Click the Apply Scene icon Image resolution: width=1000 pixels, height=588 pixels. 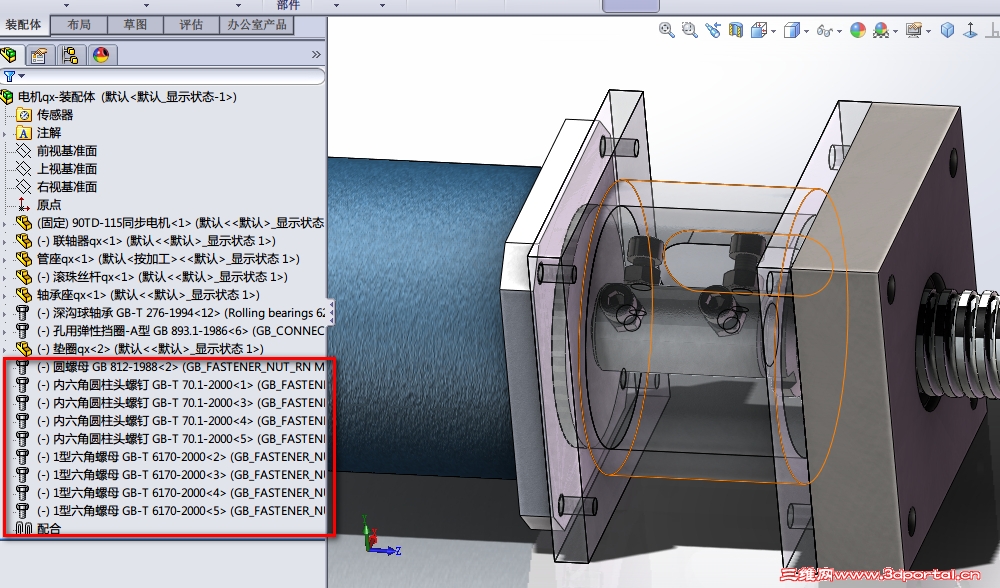(x=881, y=30)
